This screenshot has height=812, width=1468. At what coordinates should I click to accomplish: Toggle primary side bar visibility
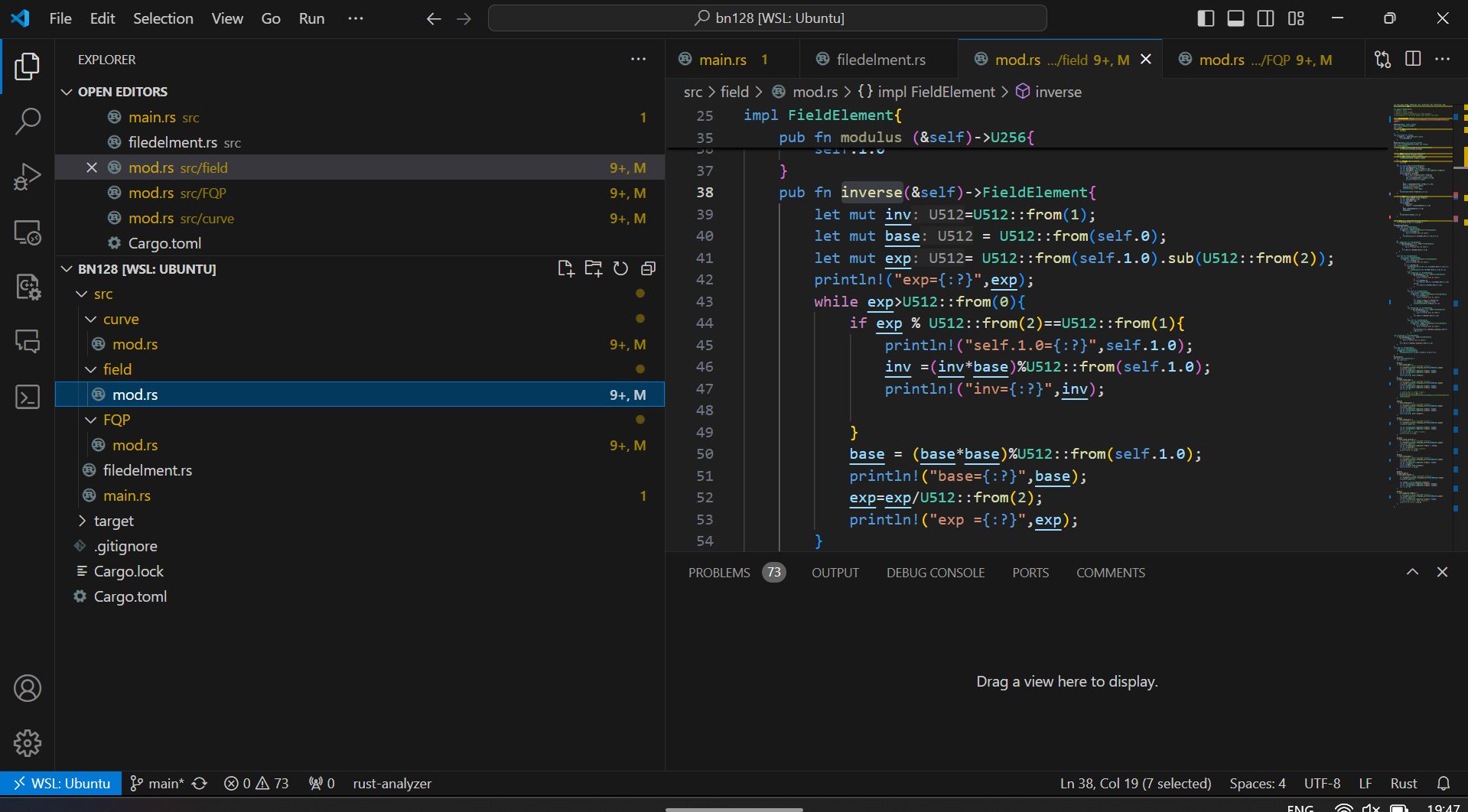[1206, 18]
